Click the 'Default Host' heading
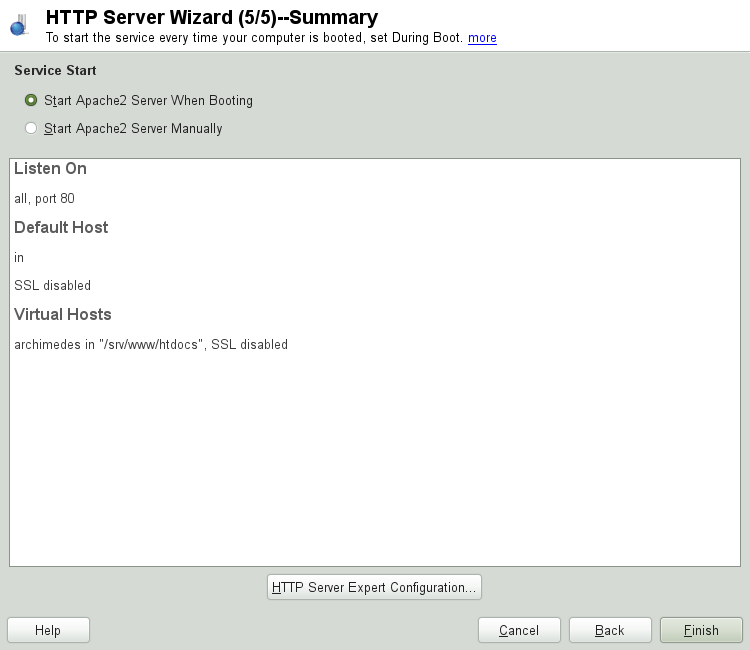The image size is (750, 650). (x=61, y=227)
